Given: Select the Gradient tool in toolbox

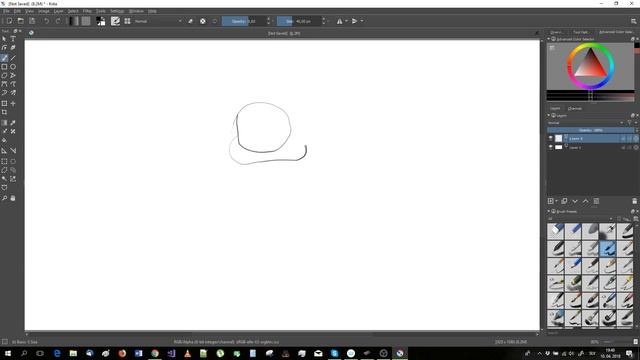Looking at the screenshot, I should coord(4,122).
